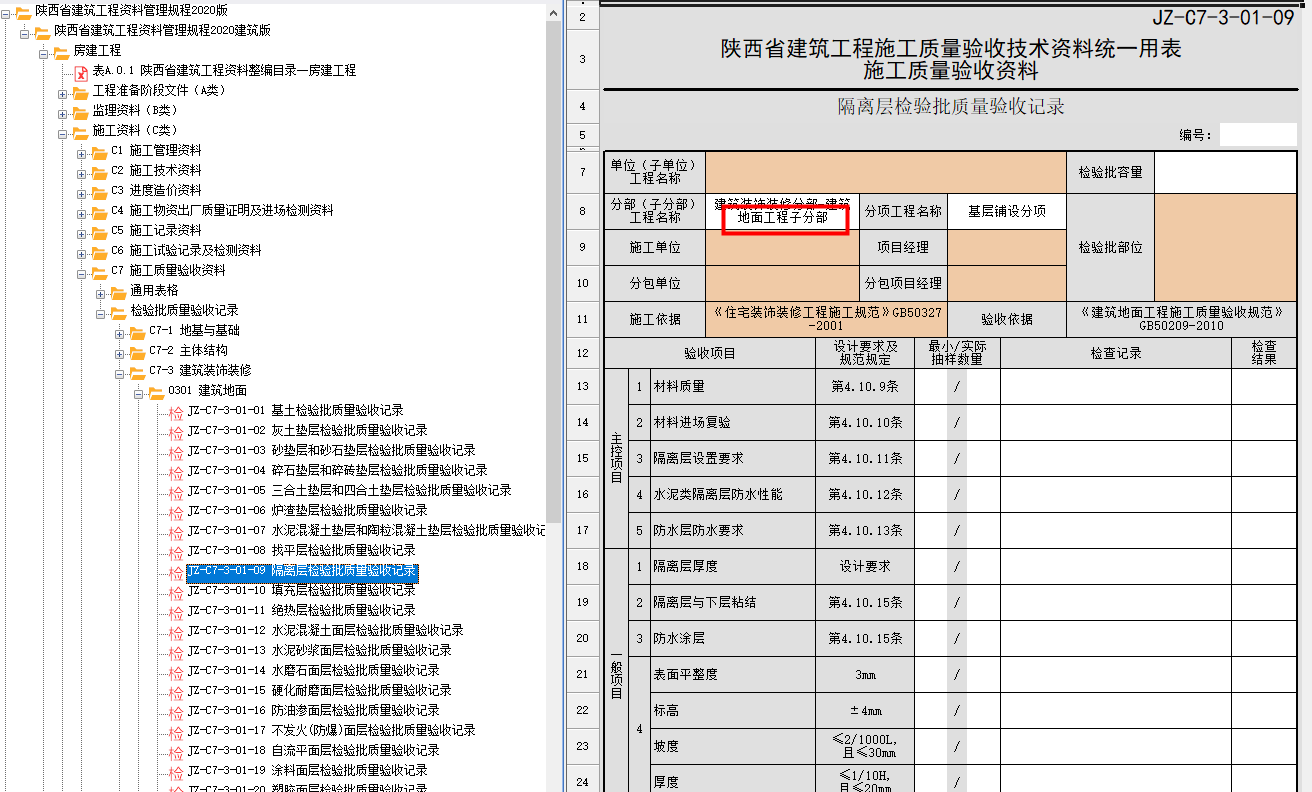Select JZ-C7-3-01-10 填充层检验批质量验收记录
The width and height of the screenshot is (1312, 792).
click(x=301, y=590)
